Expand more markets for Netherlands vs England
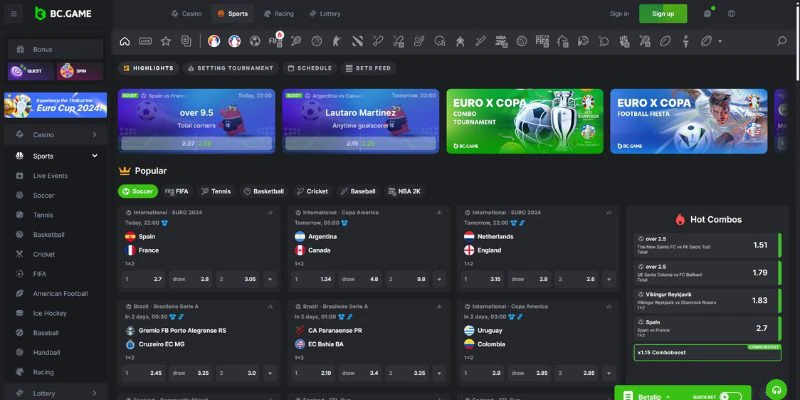Screen dimensions: 800x400 click(x=609, y=279)
